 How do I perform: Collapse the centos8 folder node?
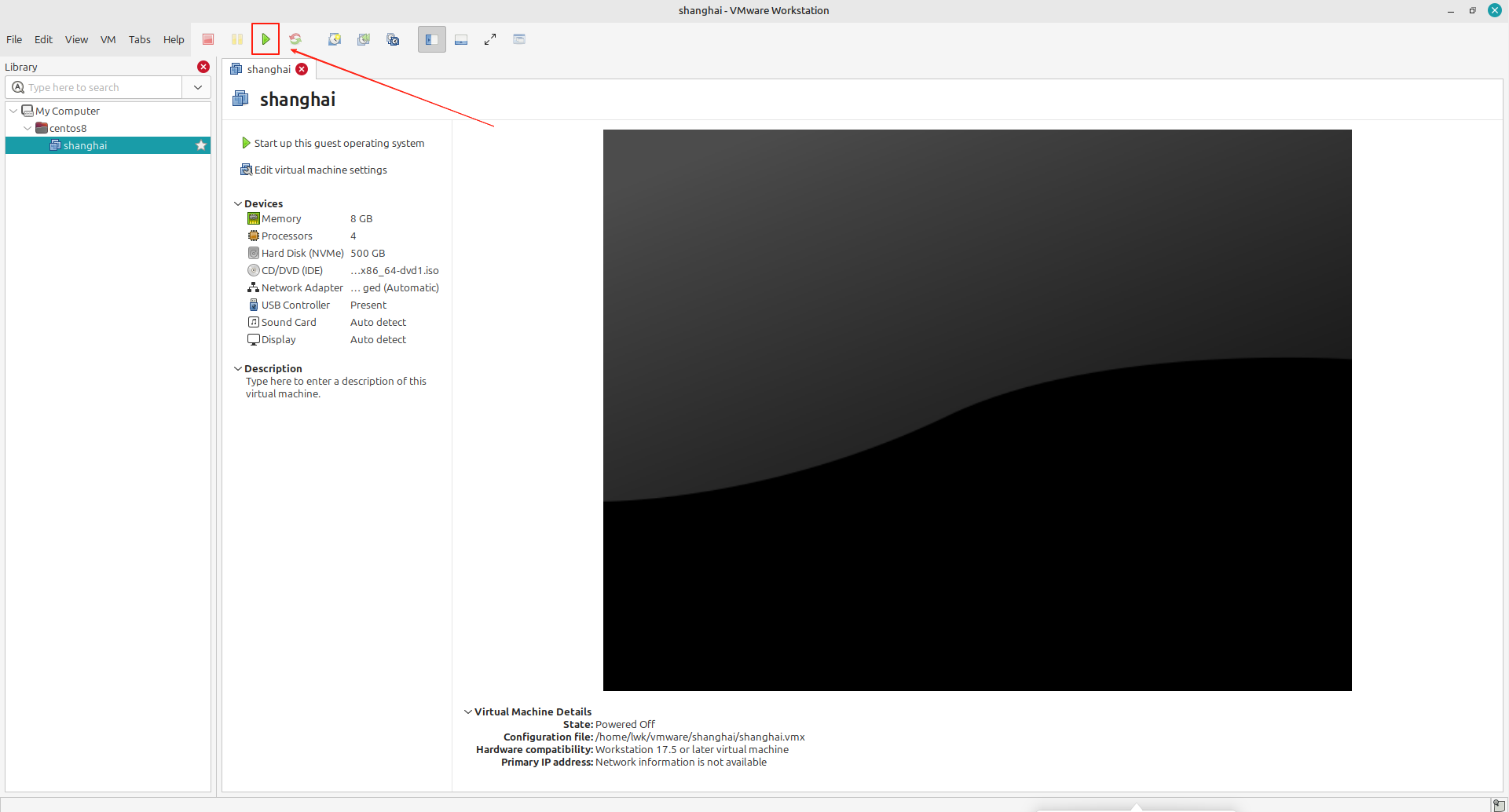pyautogui.click(x=27, y=128)
